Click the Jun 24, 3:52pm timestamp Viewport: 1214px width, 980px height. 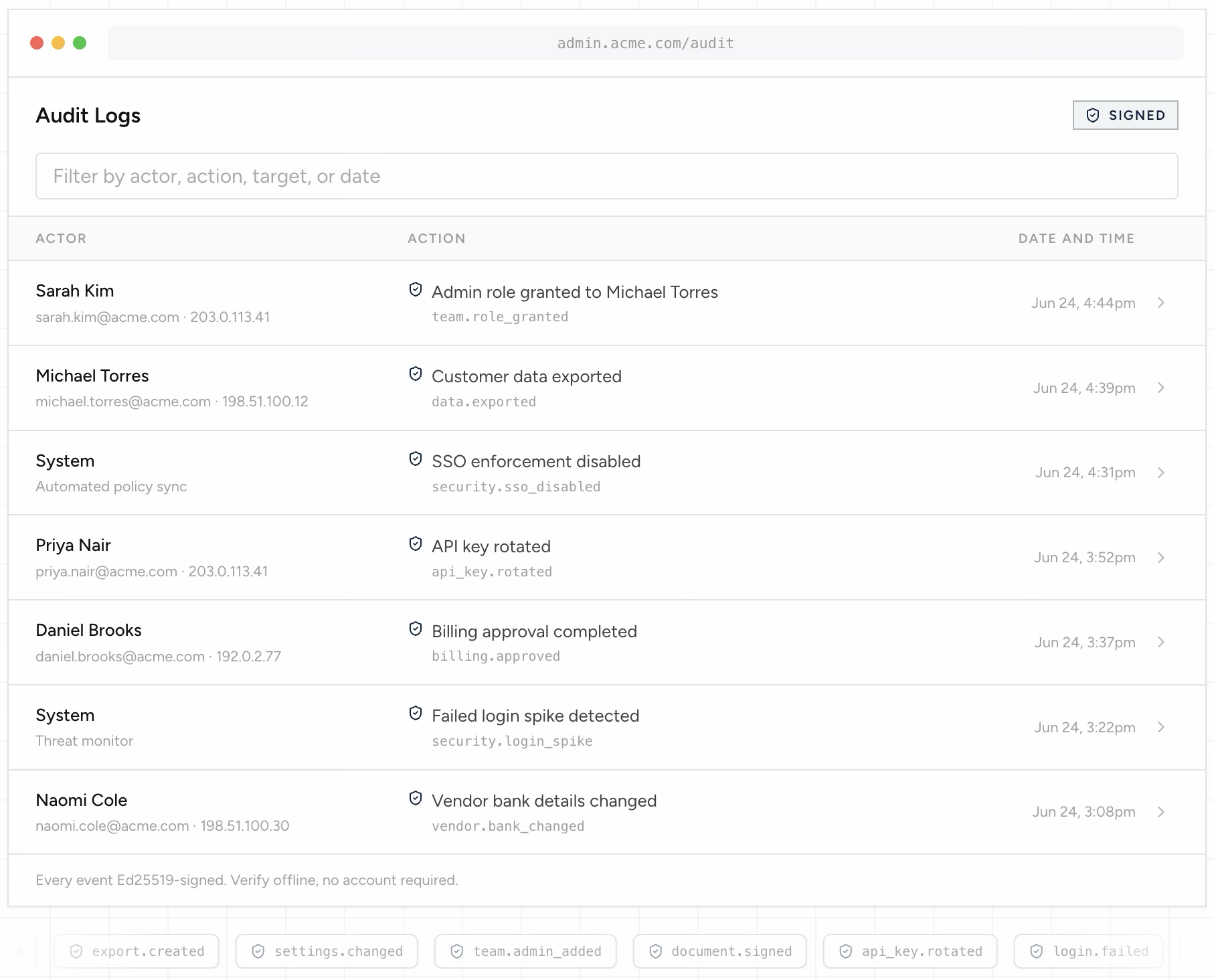[x=1084, y=557]
